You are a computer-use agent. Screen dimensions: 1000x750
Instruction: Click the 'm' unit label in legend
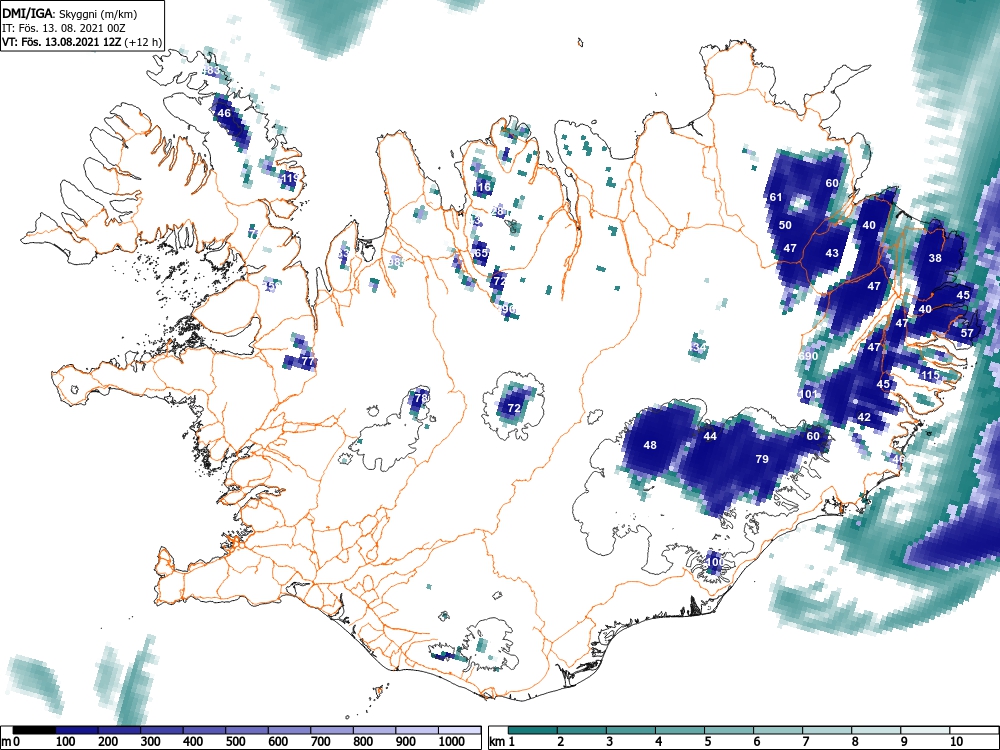tap(6, 742)
